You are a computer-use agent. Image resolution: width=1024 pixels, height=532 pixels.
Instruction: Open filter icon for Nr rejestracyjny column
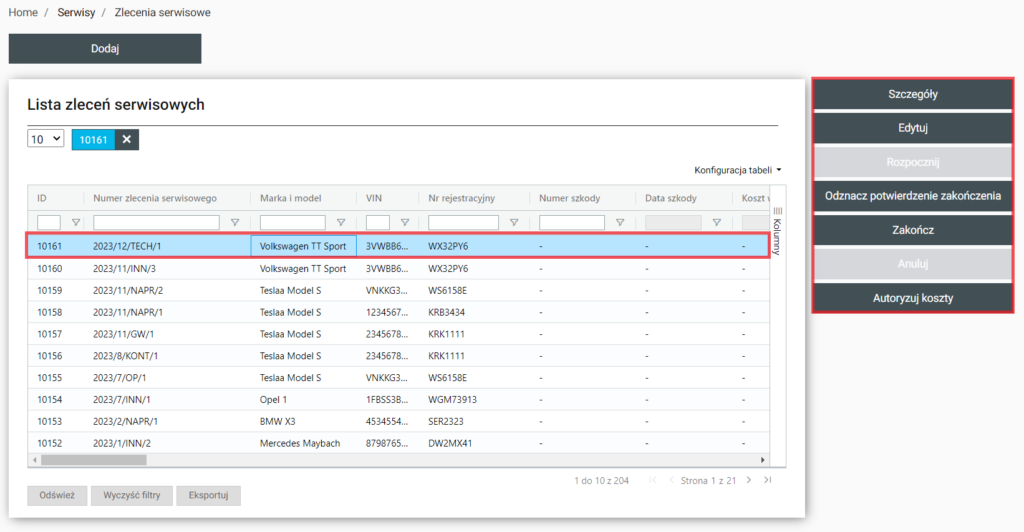point(514,223)
